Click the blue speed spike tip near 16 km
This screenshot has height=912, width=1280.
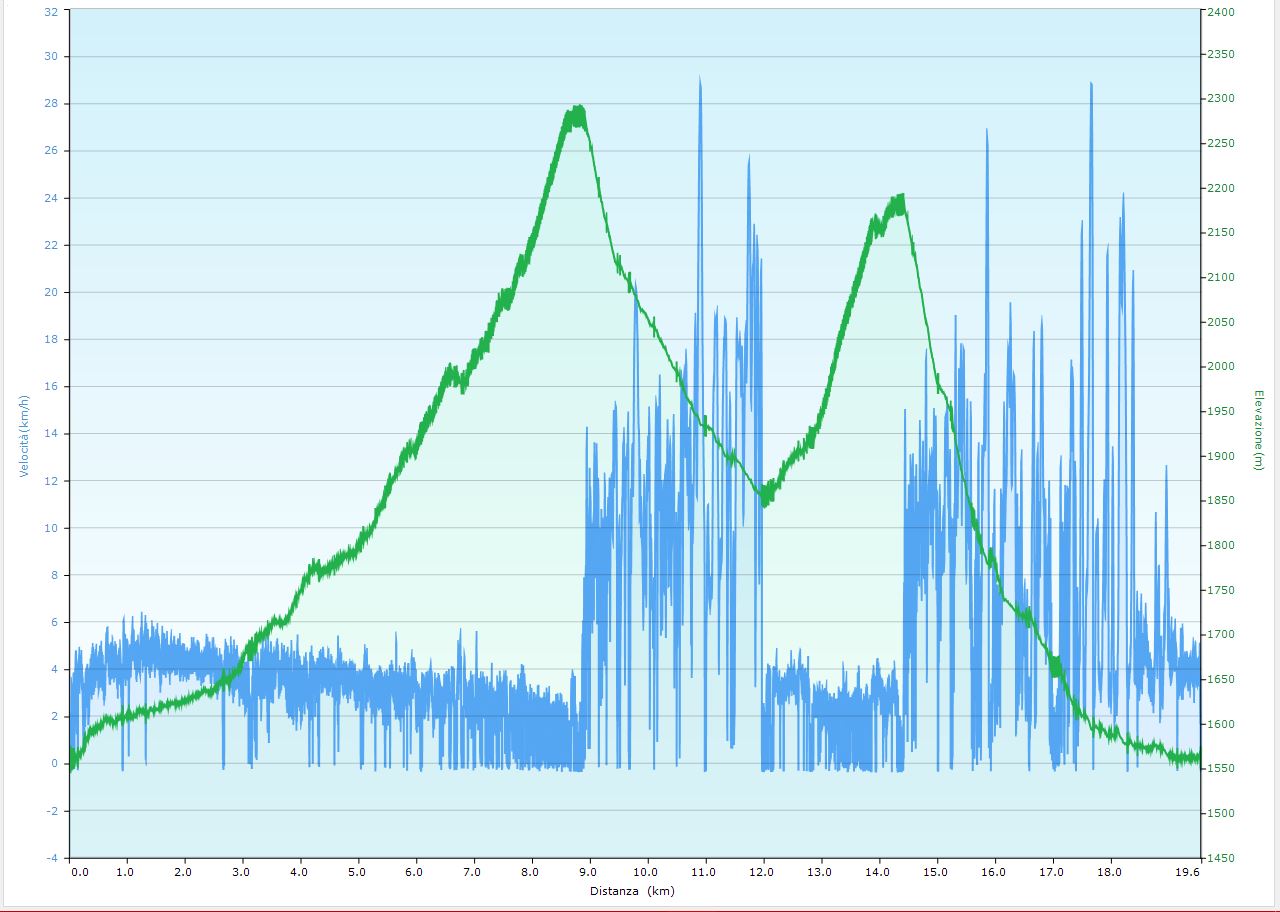tap(987, 131)
